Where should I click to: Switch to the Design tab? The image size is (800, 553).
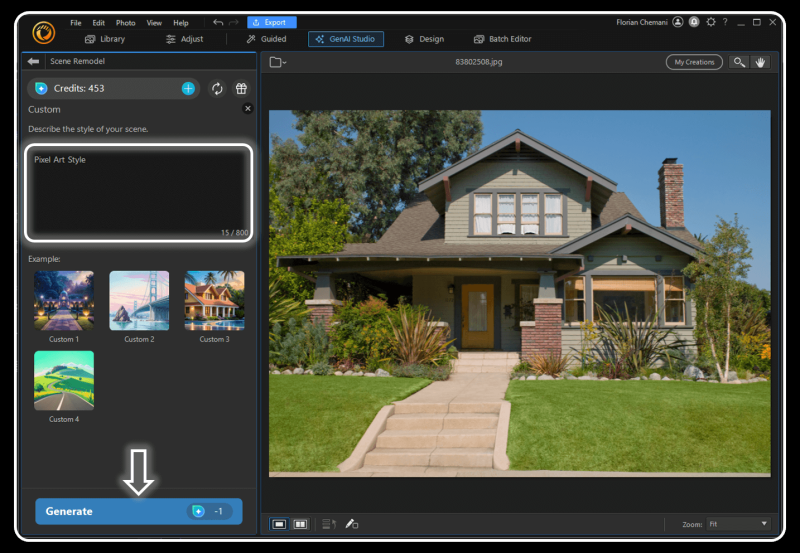pyautogui.click(x=424, y=39)
